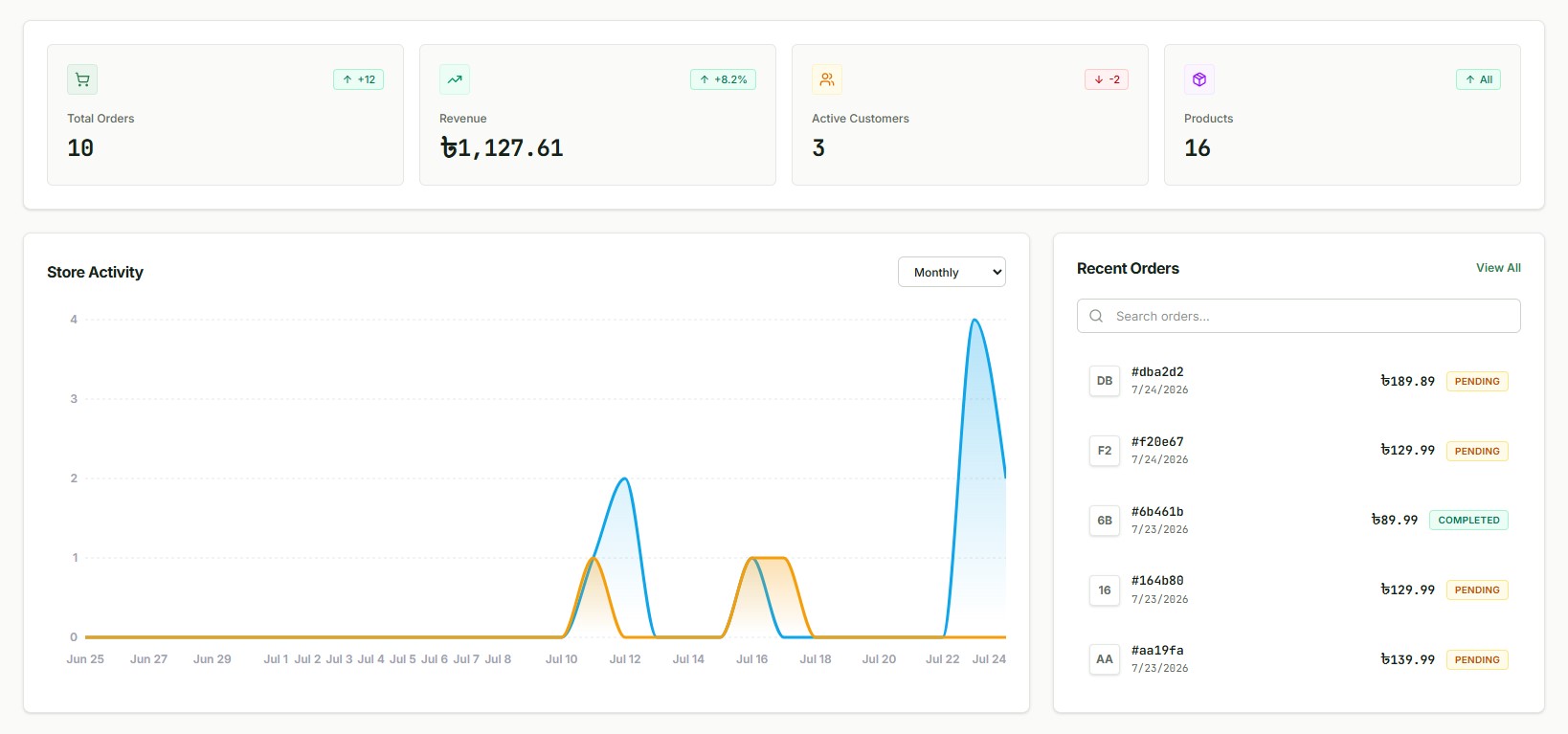Click the blue peak near Jul 23

click(x=974, y=321)
